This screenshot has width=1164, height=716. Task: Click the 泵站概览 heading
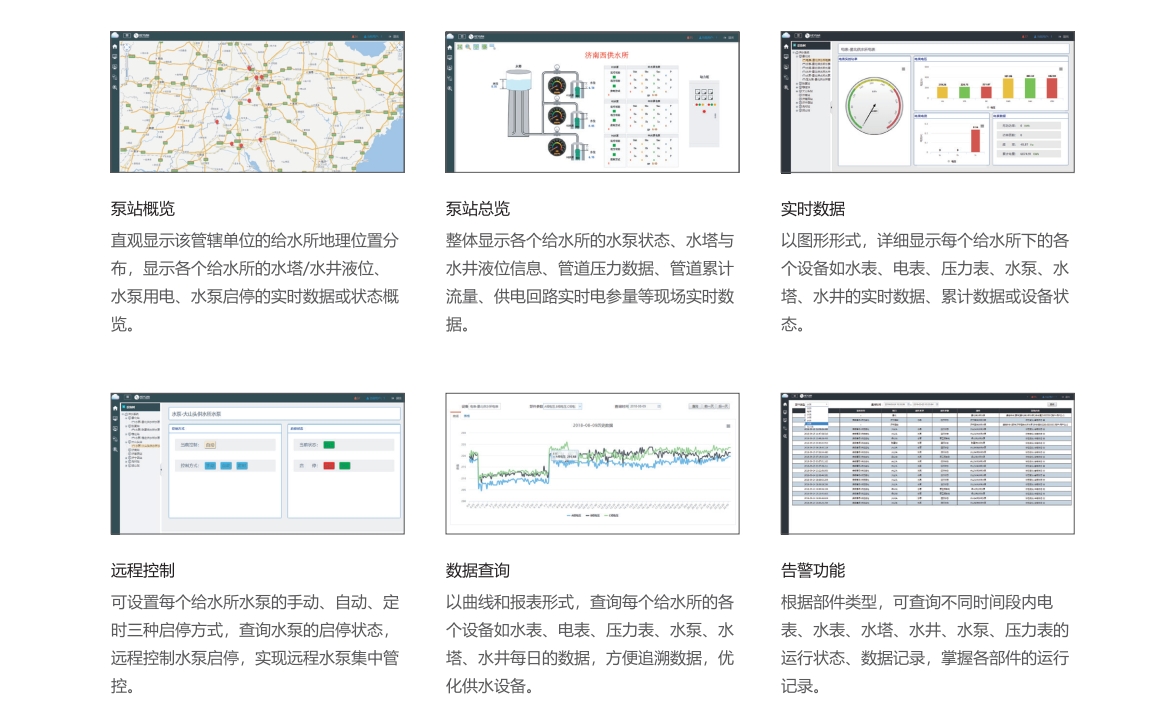coord(143,209)
